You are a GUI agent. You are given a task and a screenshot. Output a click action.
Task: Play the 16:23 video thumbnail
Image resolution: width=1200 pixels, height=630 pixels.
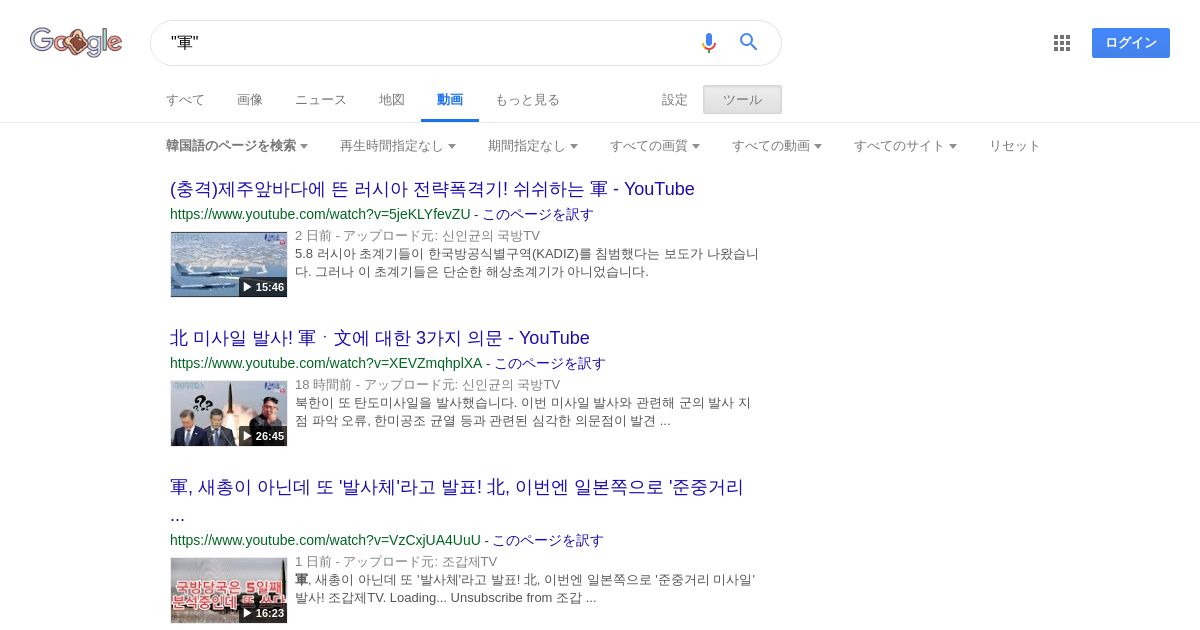point(229,590)
